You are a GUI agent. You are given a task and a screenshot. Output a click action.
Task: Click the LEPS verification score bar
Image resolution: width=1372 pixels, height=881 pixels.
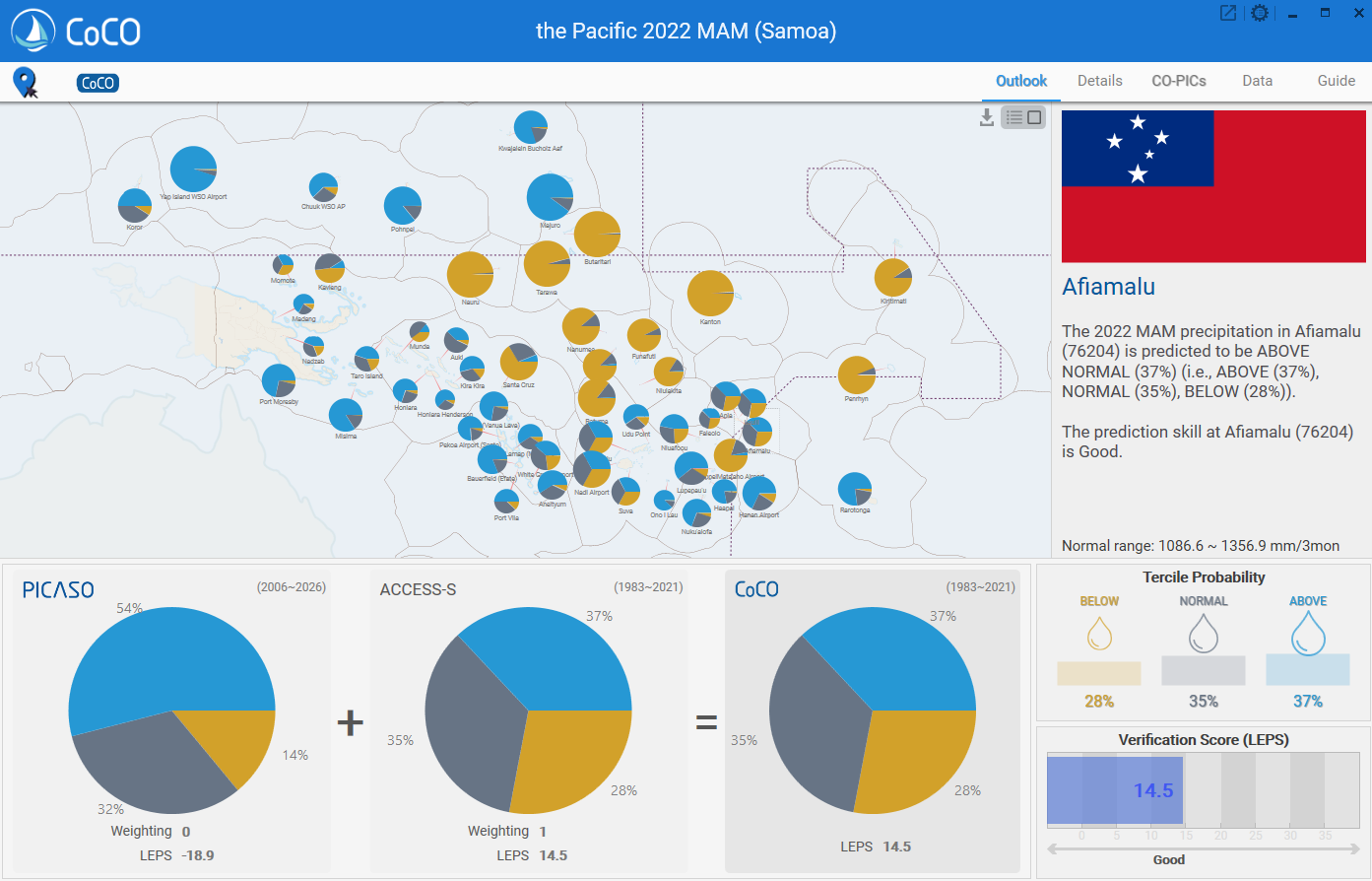click(x=1115, y=790)
